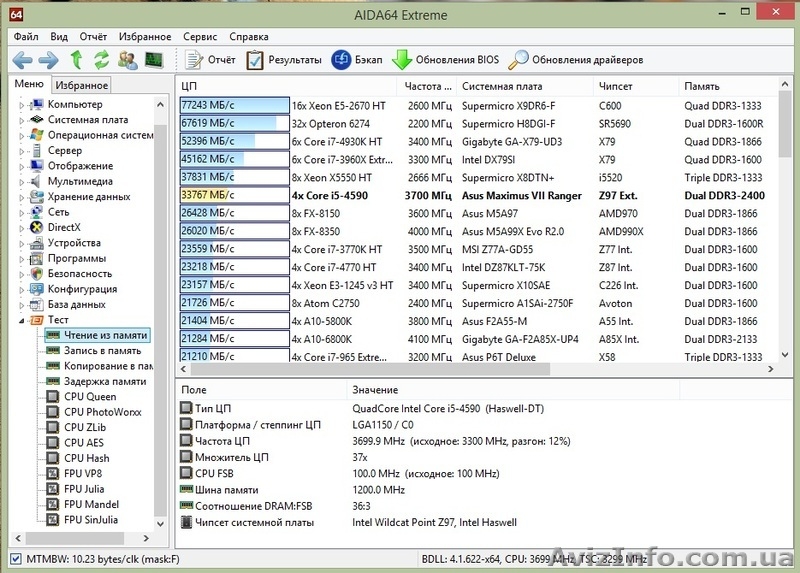This screenshot has height=573, width=800.
Task: Sort by the Частота column header
Action: point(427,87)
